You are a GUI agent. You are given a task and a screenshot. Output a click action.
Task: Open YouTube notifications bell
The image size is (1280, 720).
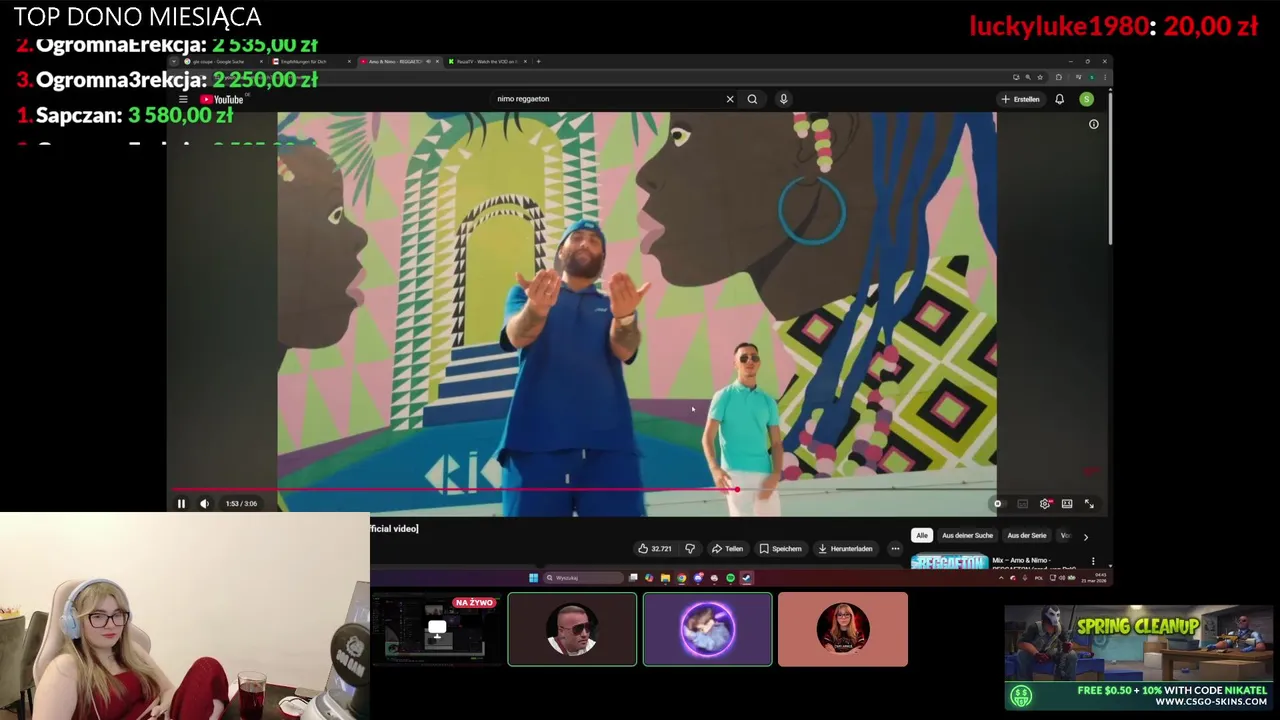pos(1059,99)
